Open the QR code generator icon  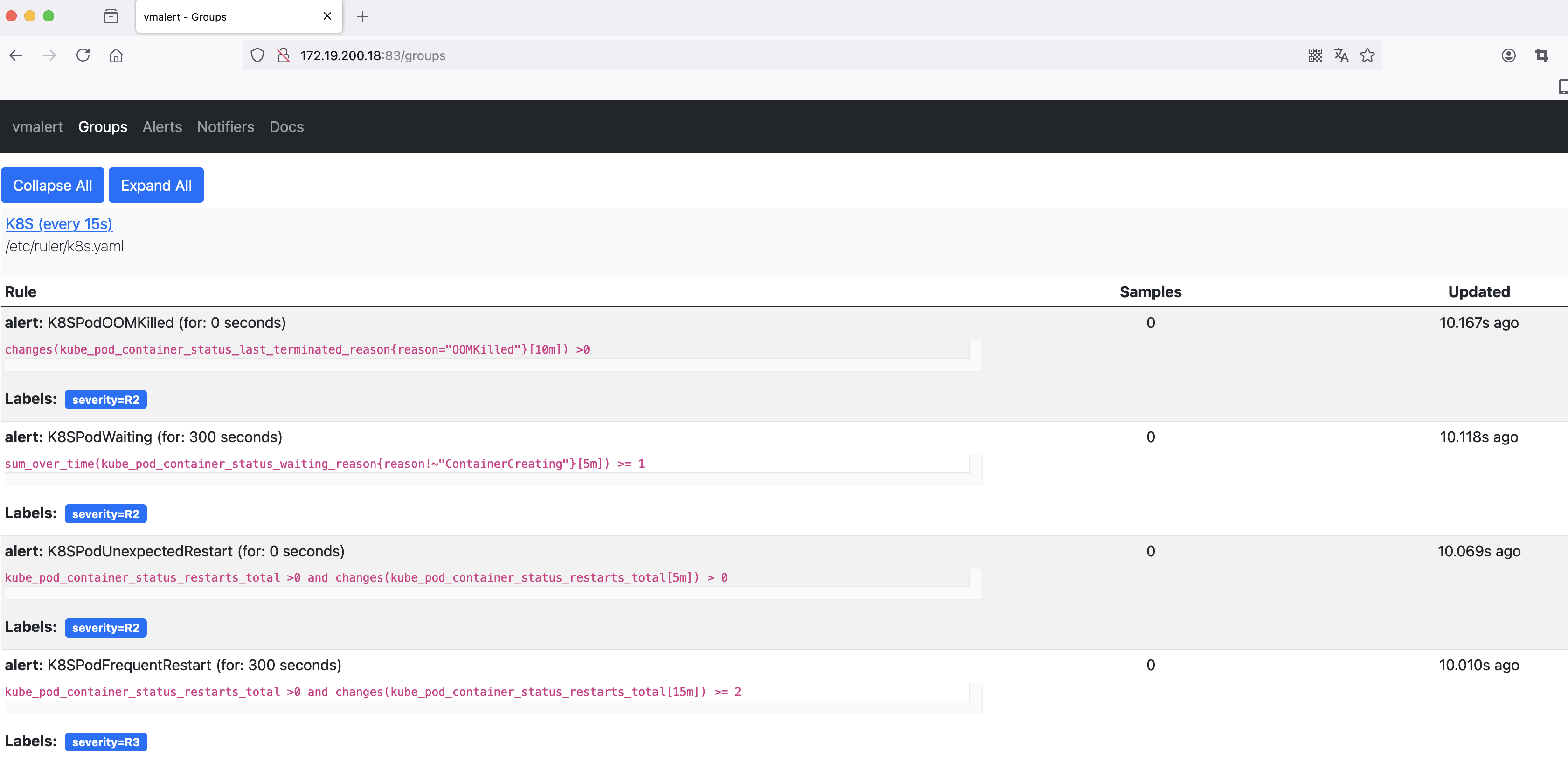point(1314,55)
